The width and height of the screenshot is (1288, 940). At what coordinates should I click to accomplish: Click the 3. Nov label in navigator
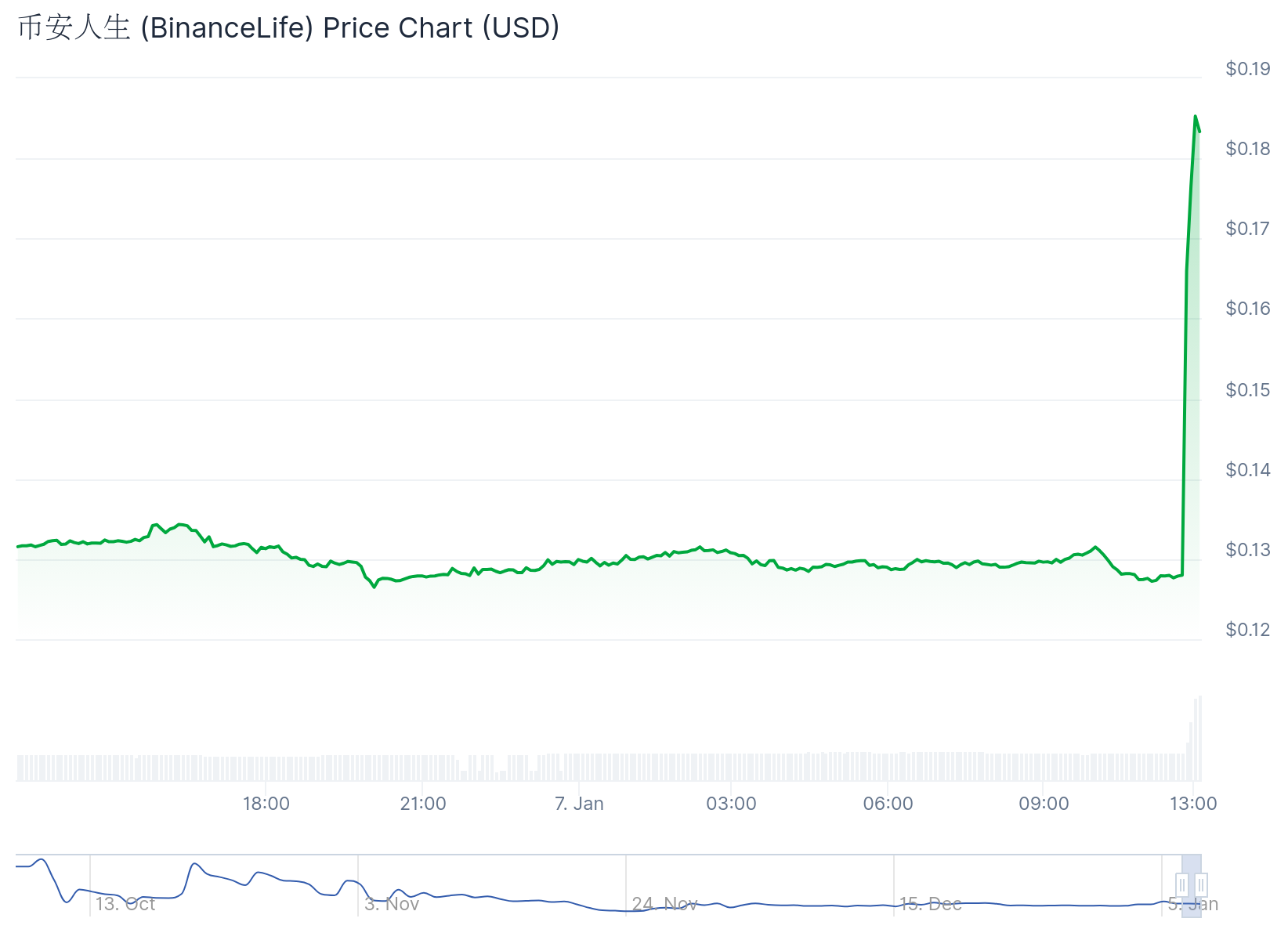[392, 904]
